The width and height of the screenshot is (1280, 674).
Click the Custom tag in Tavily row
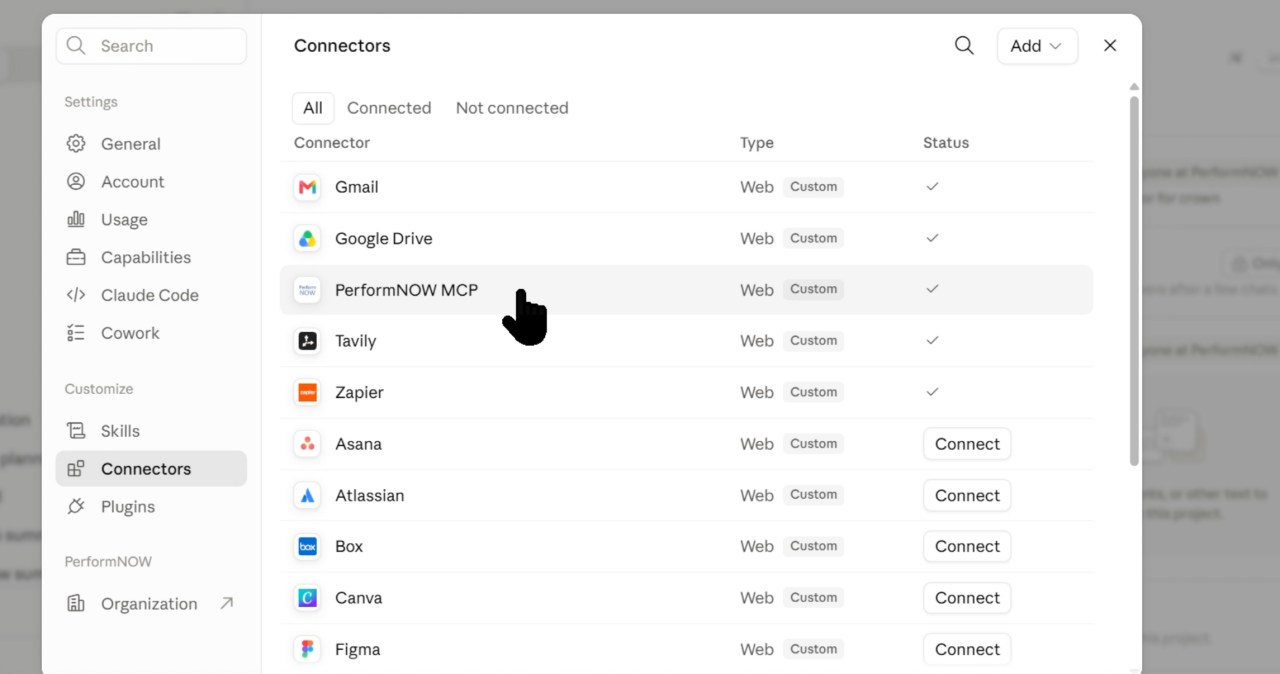click(x=814, y=341)
